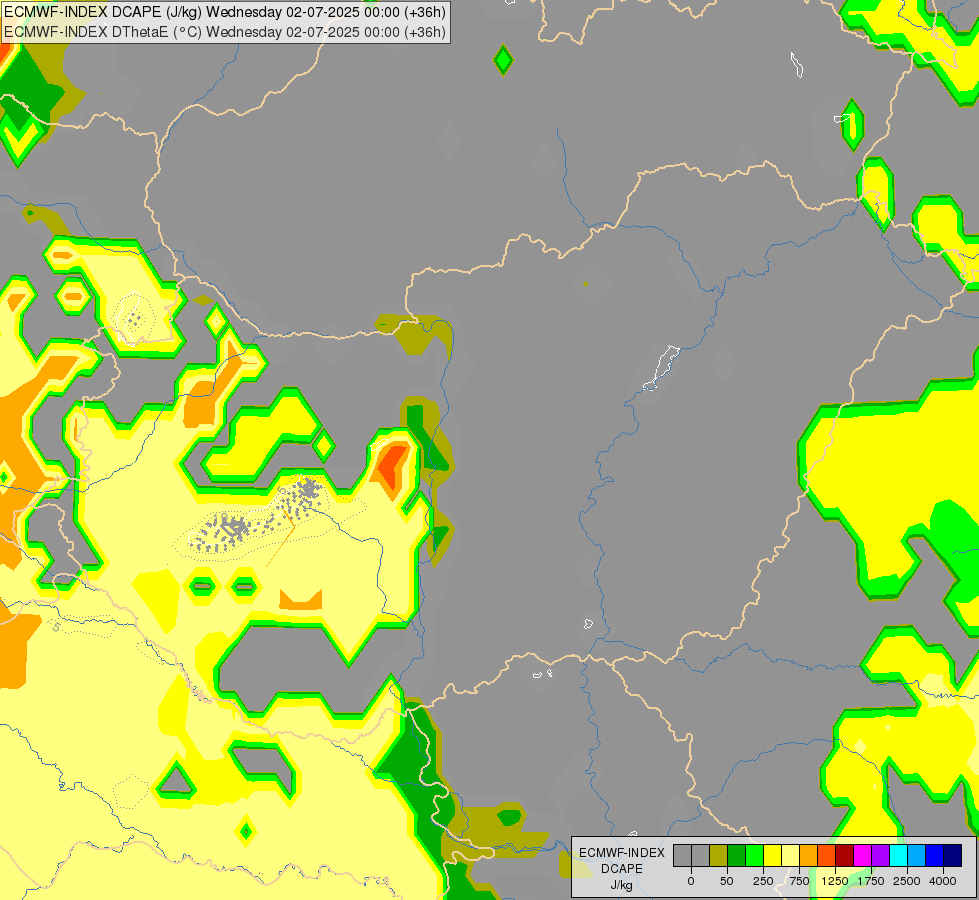The width and height of the screenshot is (979, 900).
Task: Click the bright green legend swatch
Action: pos(755,856)
